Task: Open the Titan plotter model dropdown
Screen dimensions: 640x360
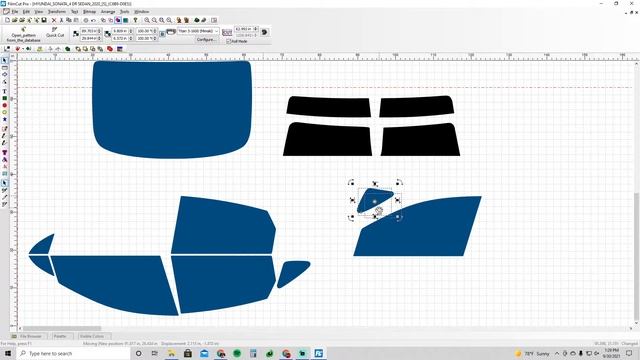Action: click(198, 31)
